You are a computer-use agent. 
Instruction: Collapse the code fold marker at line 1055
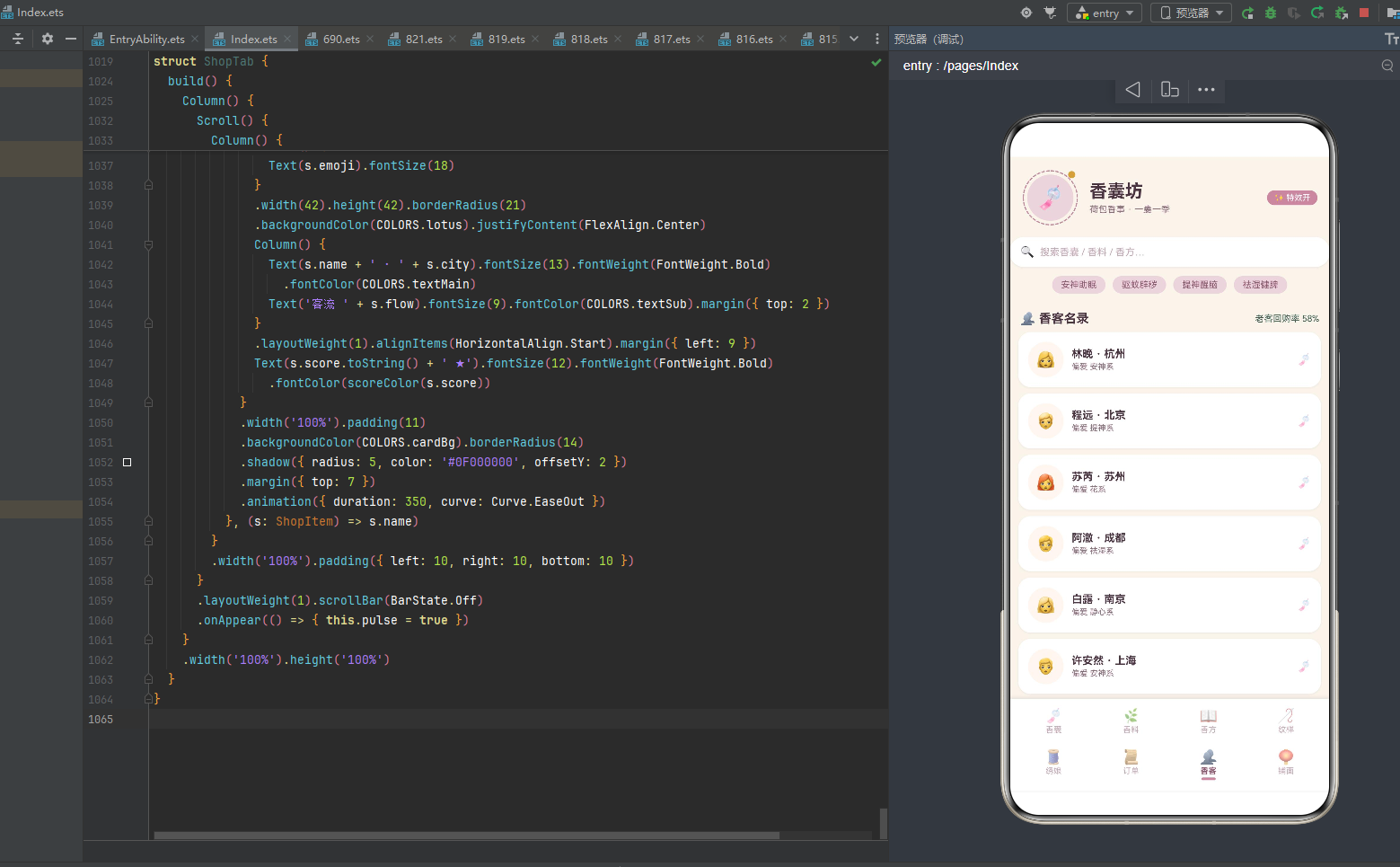click(148, 521)
